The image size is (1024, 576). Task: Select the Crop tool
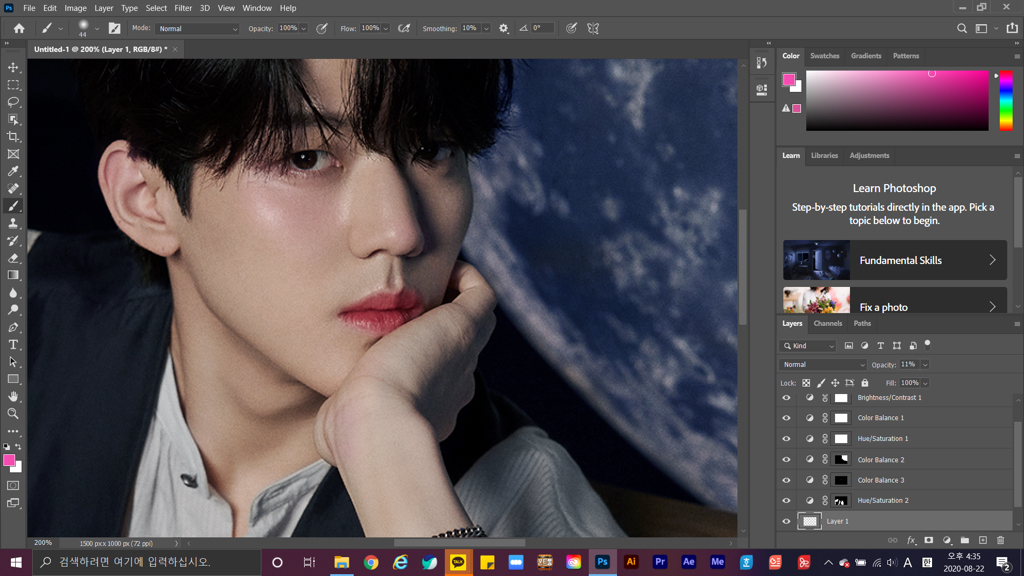[x=13, y=136]
